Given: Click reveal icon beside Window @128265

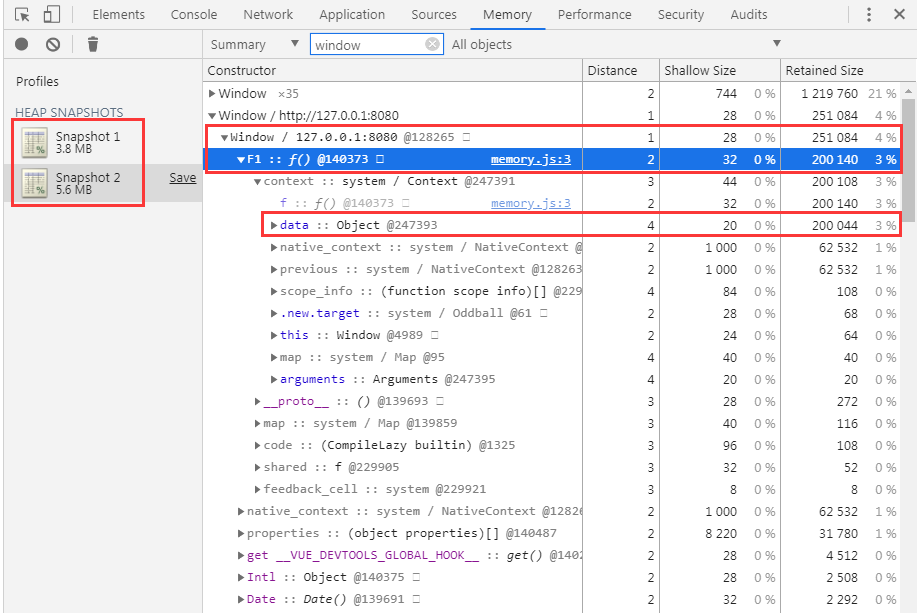Looking at the screenshot, I should point(466,137).
